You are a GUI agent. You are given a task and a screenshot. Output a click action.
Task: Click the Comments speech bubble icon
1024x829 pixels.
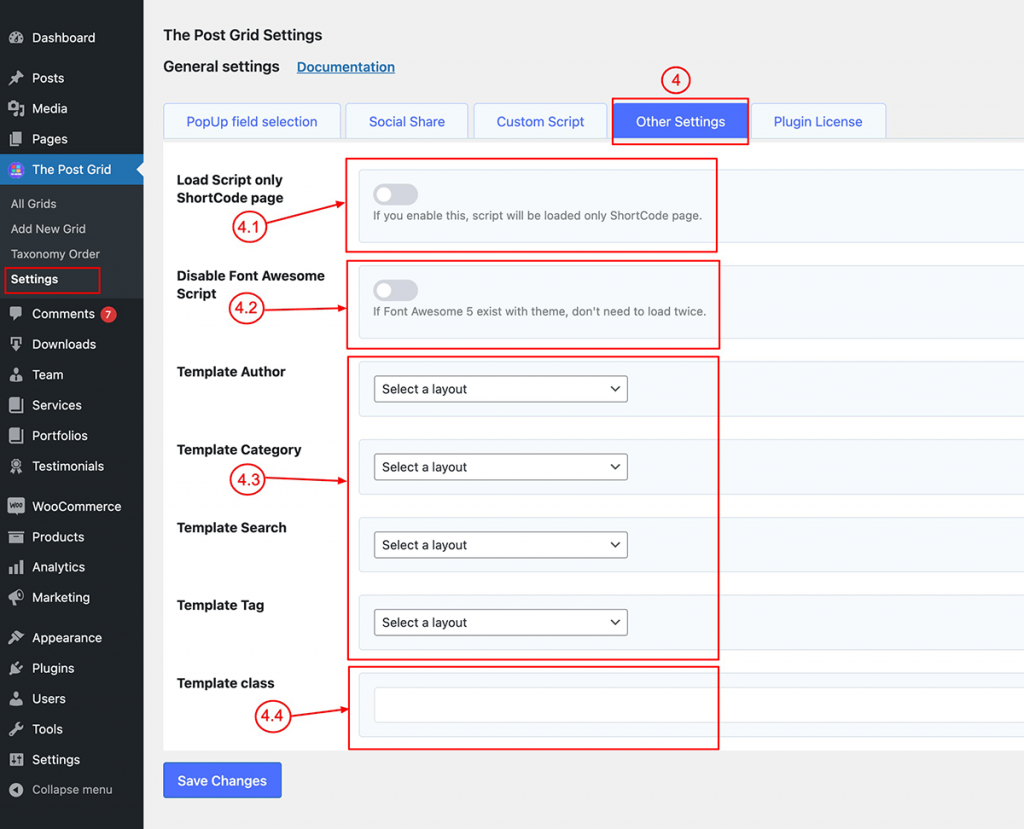point(16,314)
